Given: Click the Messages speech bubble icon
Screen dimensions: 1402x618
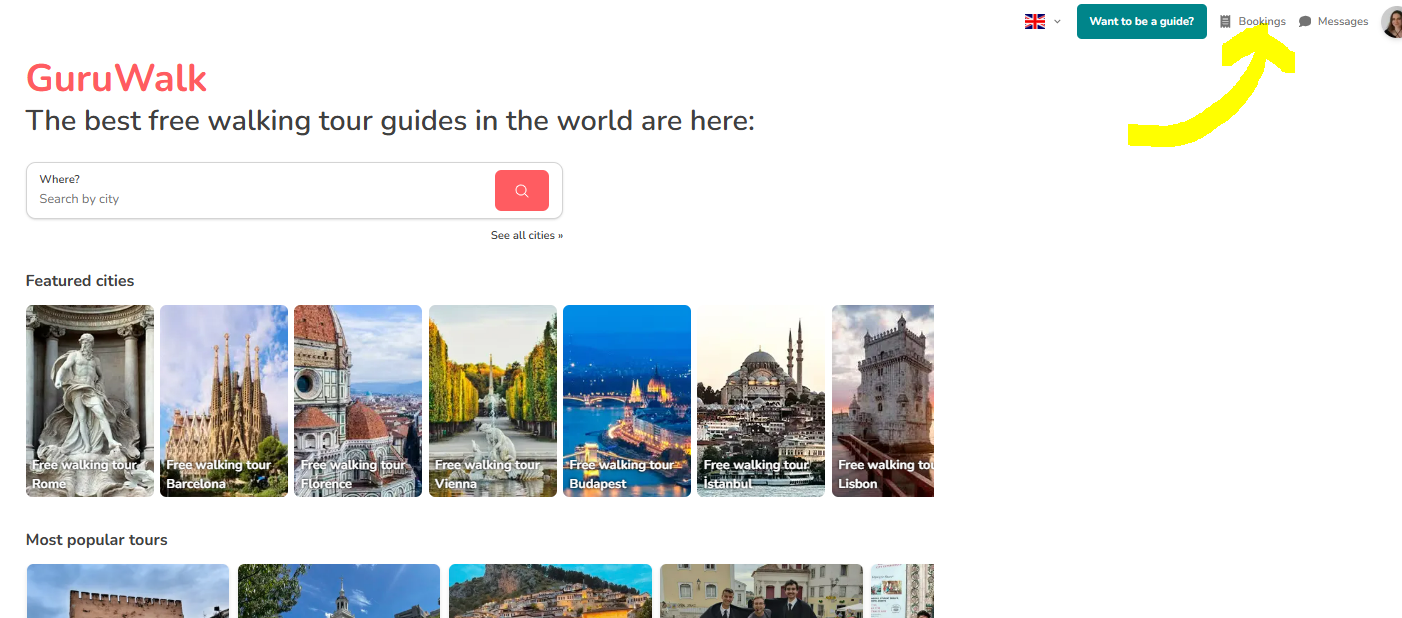Looking at the screenshot, I should point(1305,22).
